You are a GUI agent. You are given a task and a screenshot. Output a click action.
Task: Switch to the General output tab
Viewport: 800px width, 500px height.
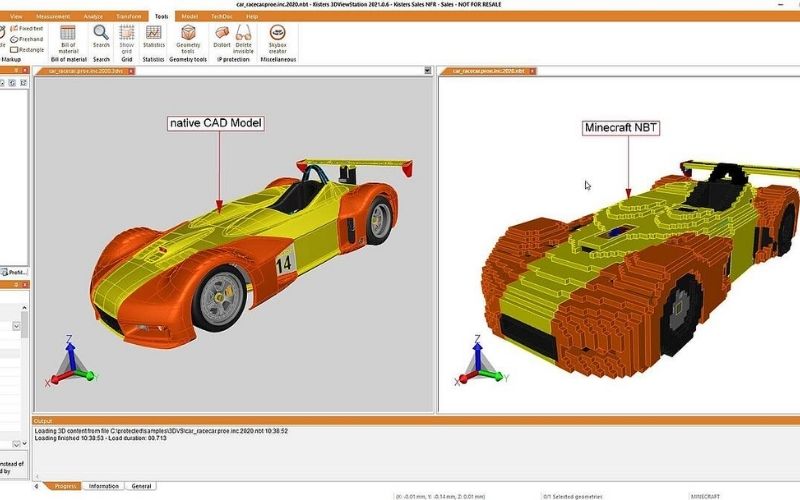coord(141,486)
